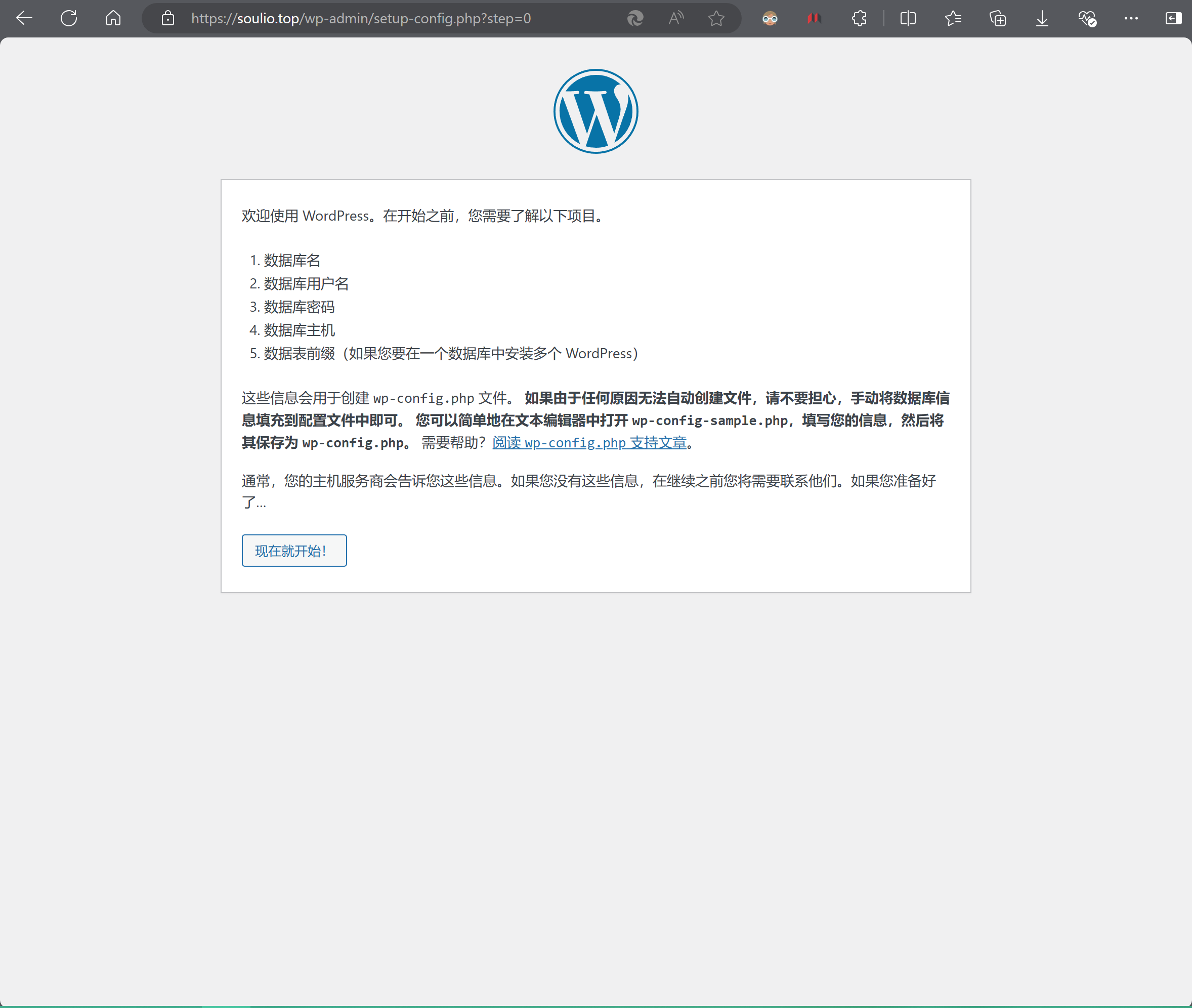Open the Settings and more menu

click(x=1131, y=18)
